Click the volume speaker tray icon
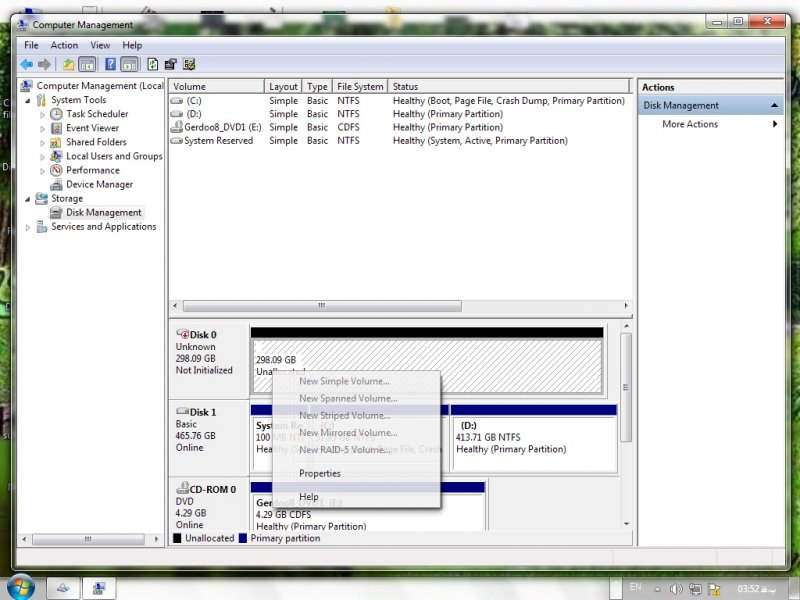The image size is (800, 600). point(676,589)
